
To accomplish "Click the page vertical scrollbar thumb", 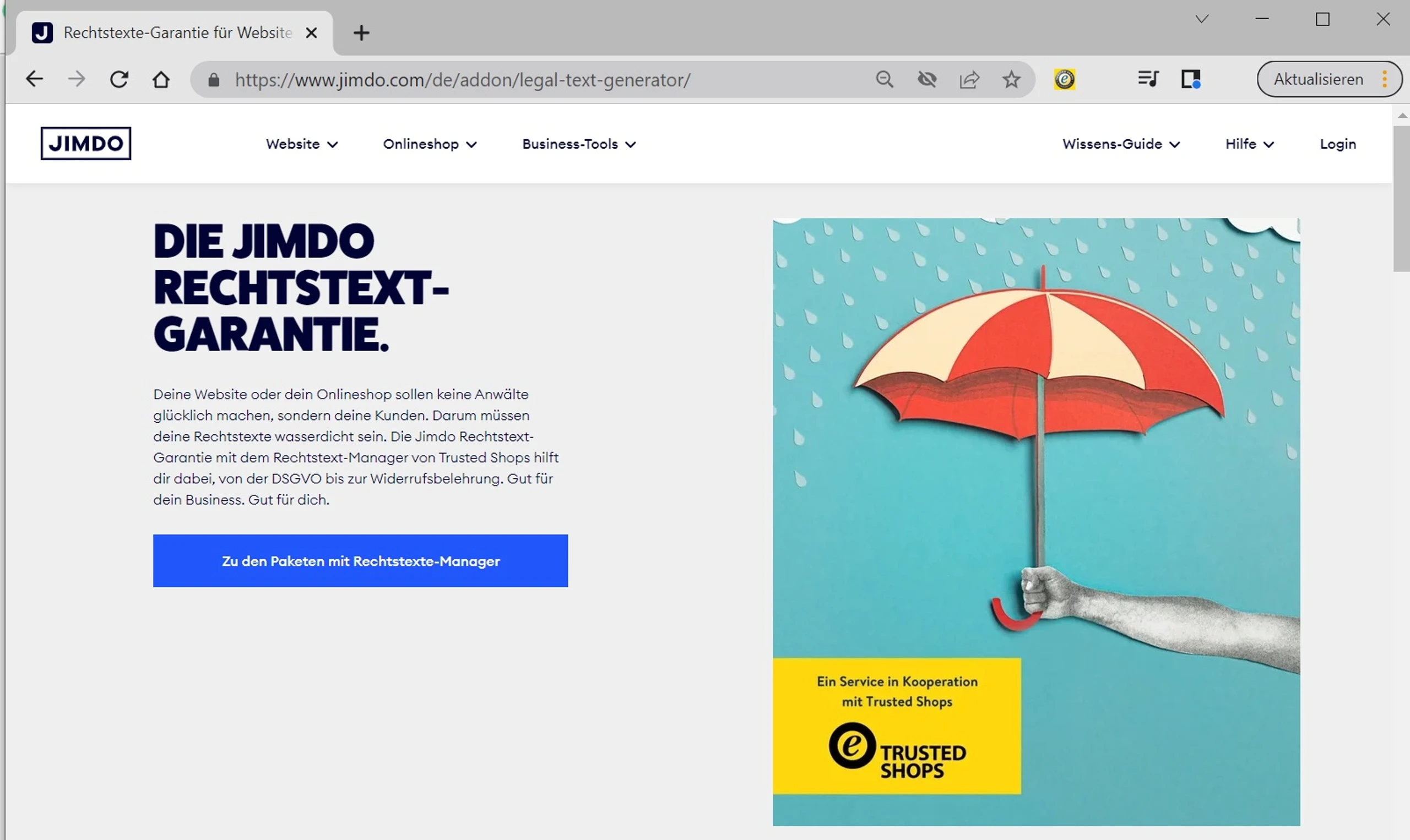I will (x=1402, y=198).
